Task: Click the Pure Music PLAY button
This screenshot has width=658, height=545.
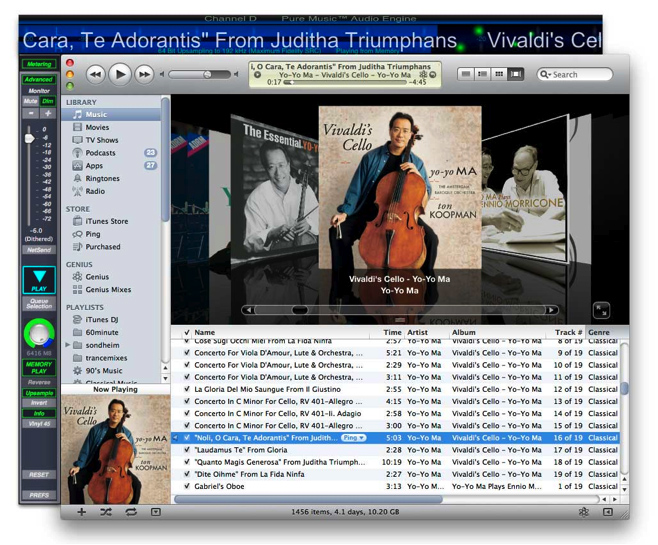Action: point(39,280)
